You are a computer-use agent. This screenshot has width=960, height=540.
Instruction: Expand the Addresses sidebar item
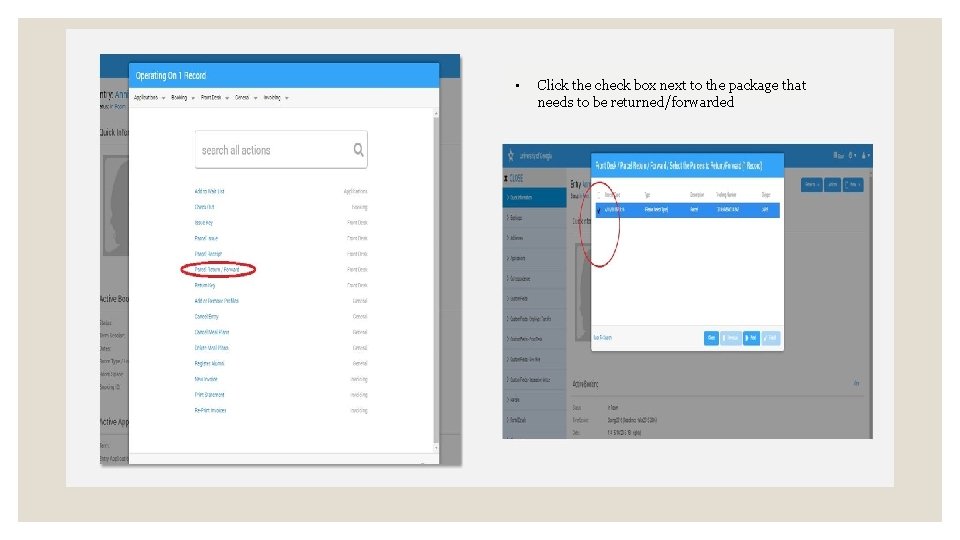click(535, 238)
